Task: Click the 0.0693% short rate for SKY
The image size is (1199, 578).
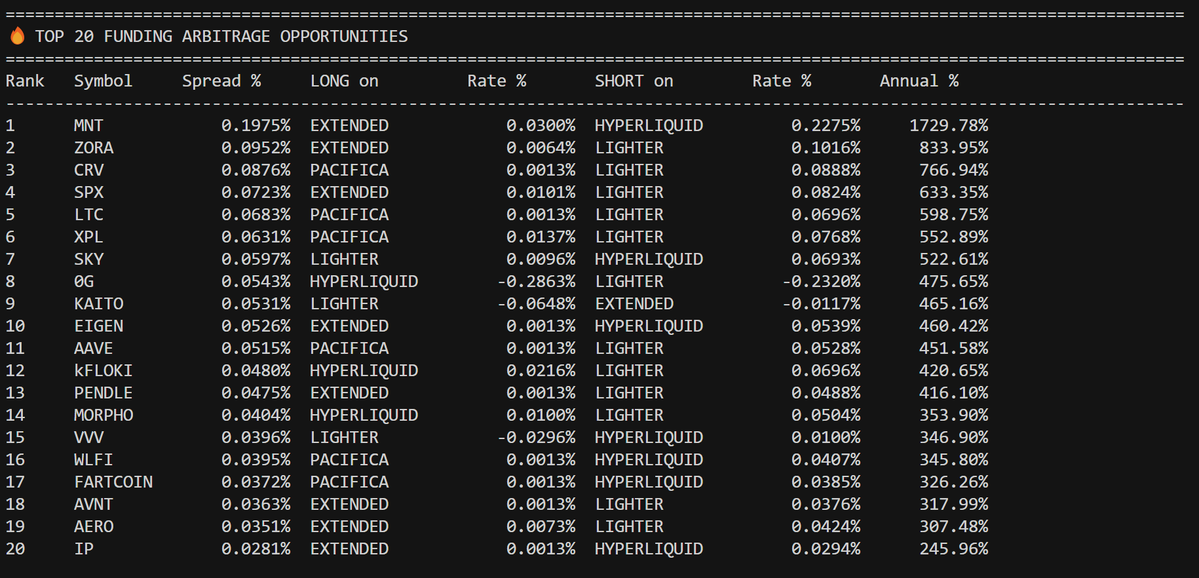Action: pyautogui.click(x=826, y=259)
